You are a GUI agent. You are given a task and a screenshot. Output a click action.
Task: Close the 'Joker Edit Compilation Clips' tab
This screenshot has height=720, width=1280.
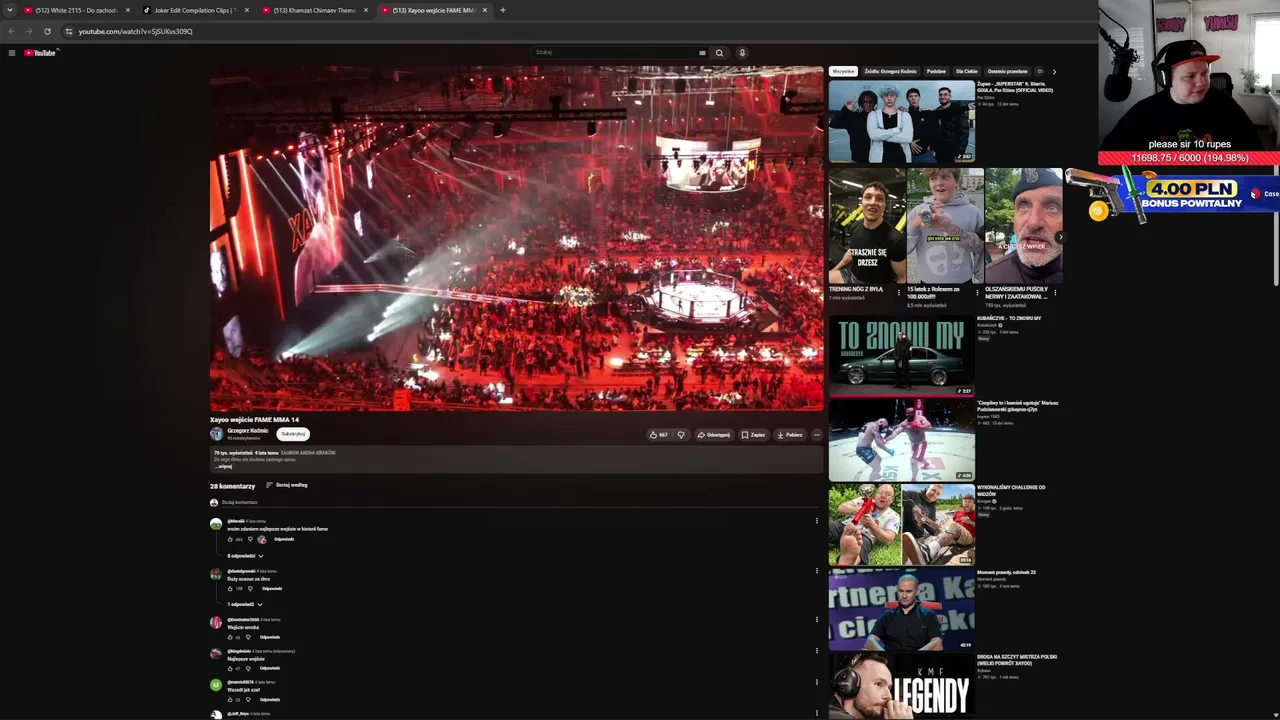pyautogui.click(x=247, y=10)
